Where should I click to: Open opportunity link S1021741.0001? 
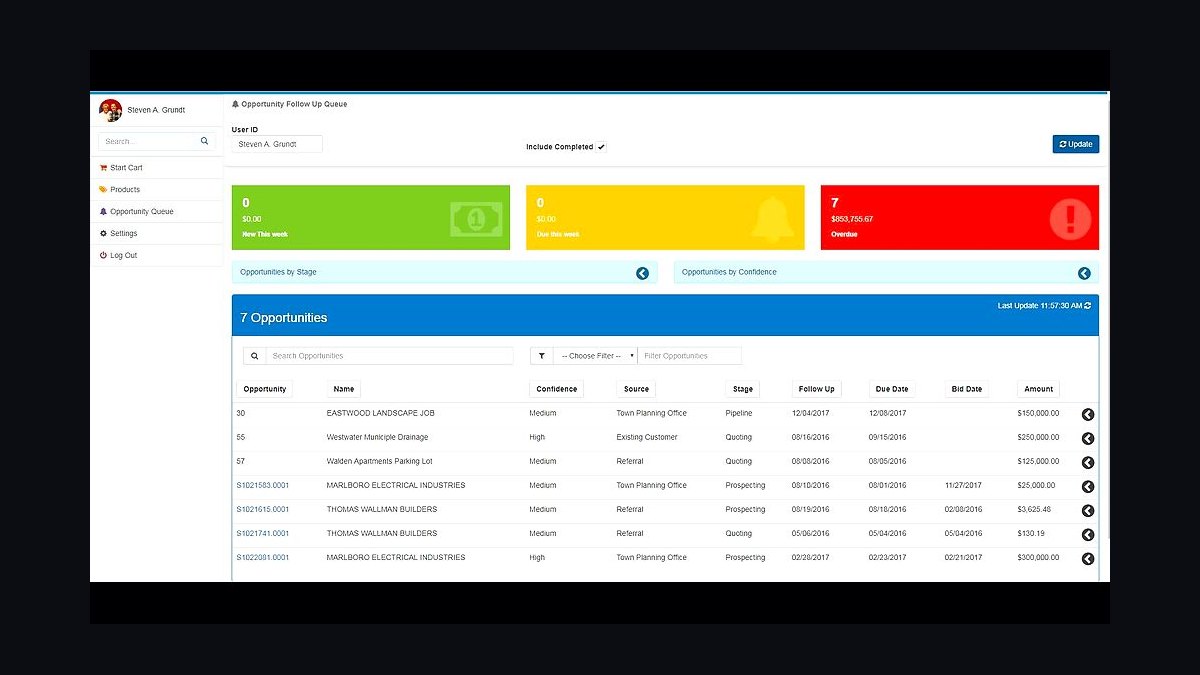[263, 533]
